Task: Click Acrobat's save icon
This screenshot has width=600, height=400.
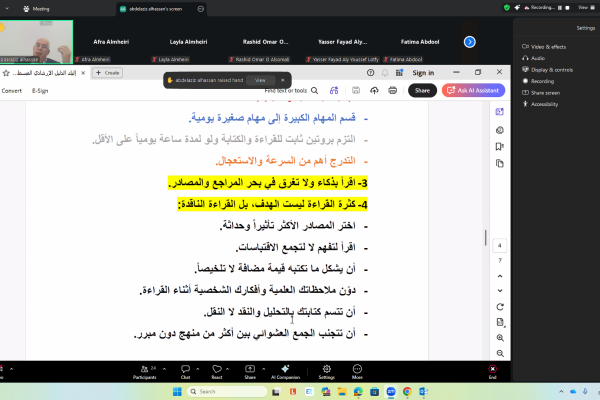Action: (356, 90)
